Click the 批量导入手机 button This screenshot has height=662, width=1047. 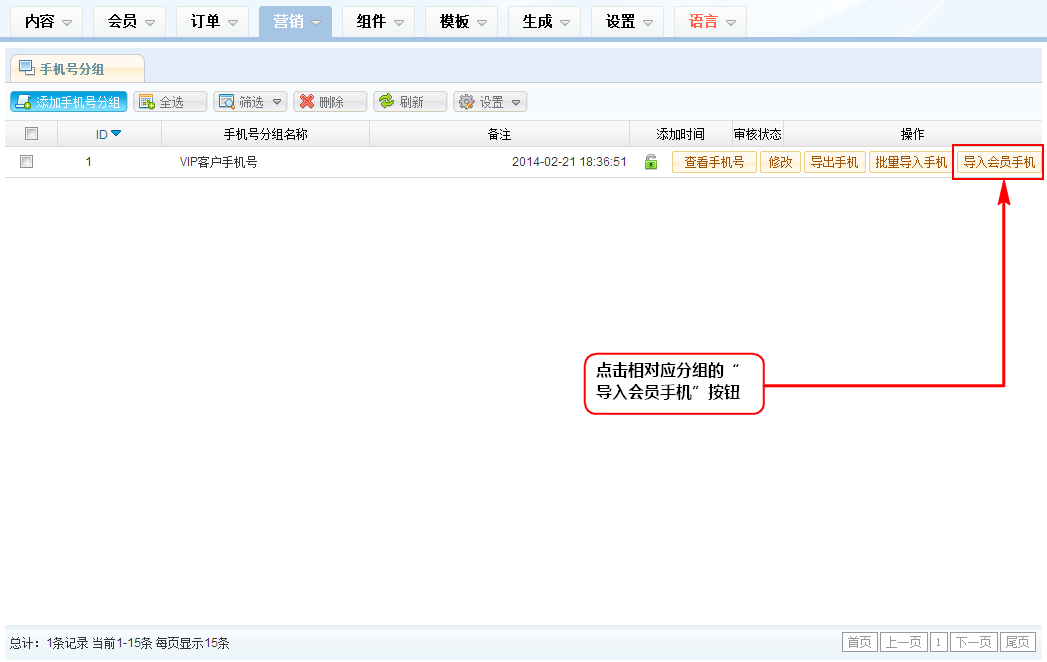pyautogui.click(x=910, y=162)
